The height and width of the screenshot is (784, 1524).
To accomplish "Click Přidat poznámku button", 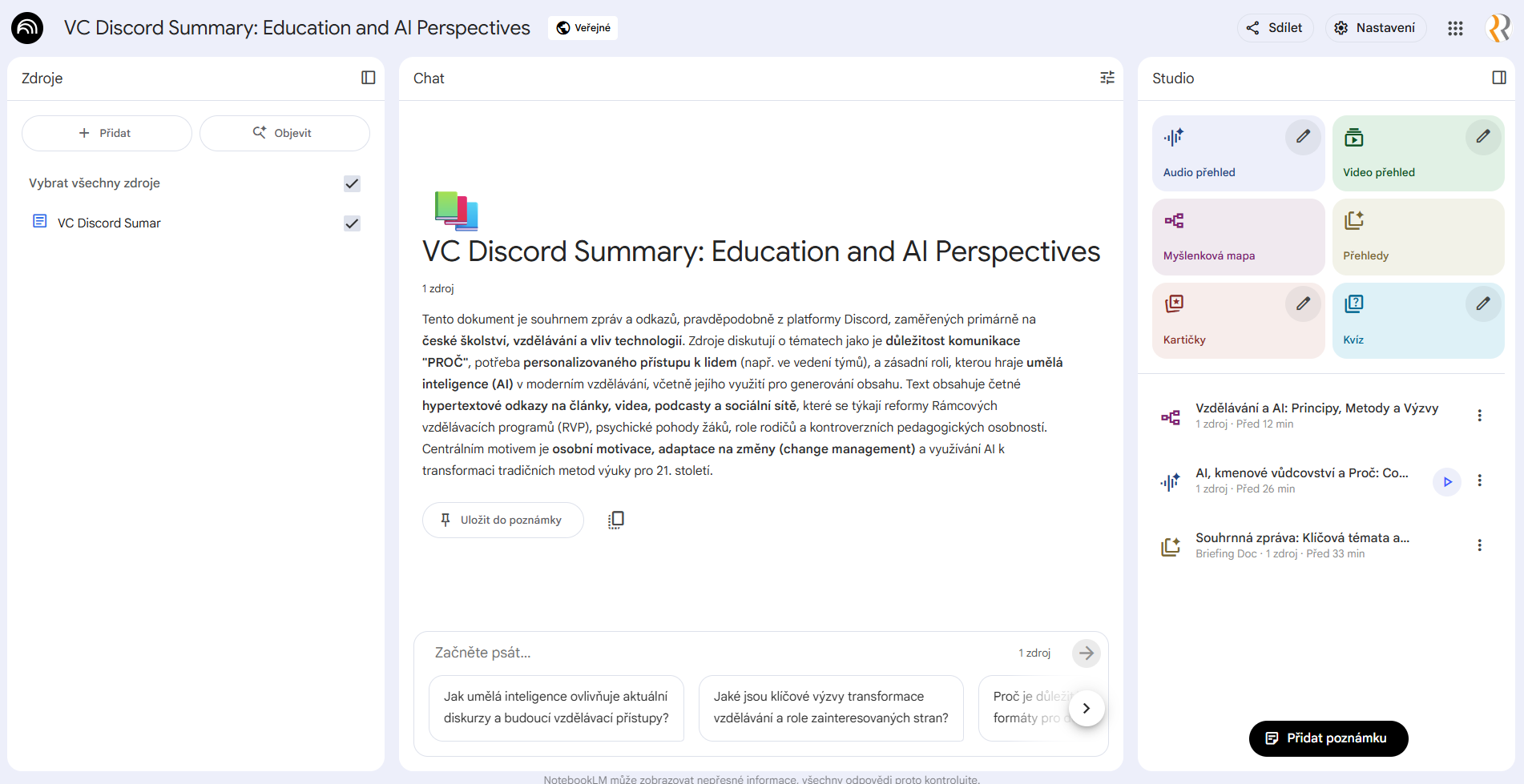I will (x=1328, y=738).
